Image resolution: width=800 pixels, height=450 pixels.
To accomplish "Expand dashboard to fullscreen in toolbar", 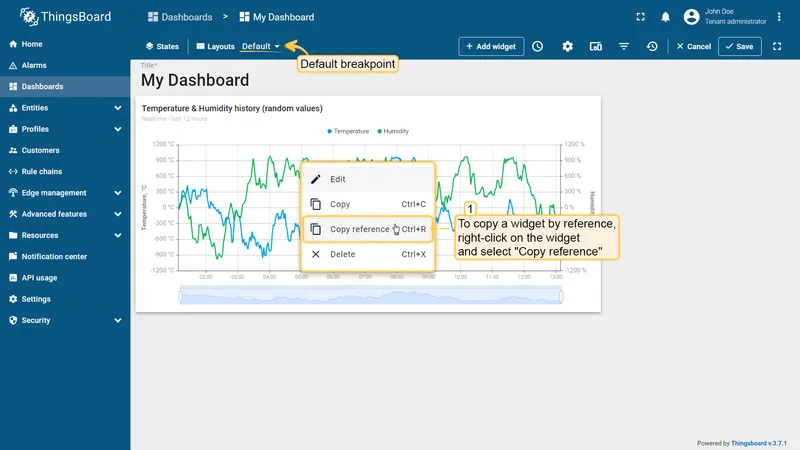I will pyautogui.click(x=777, y=46).
